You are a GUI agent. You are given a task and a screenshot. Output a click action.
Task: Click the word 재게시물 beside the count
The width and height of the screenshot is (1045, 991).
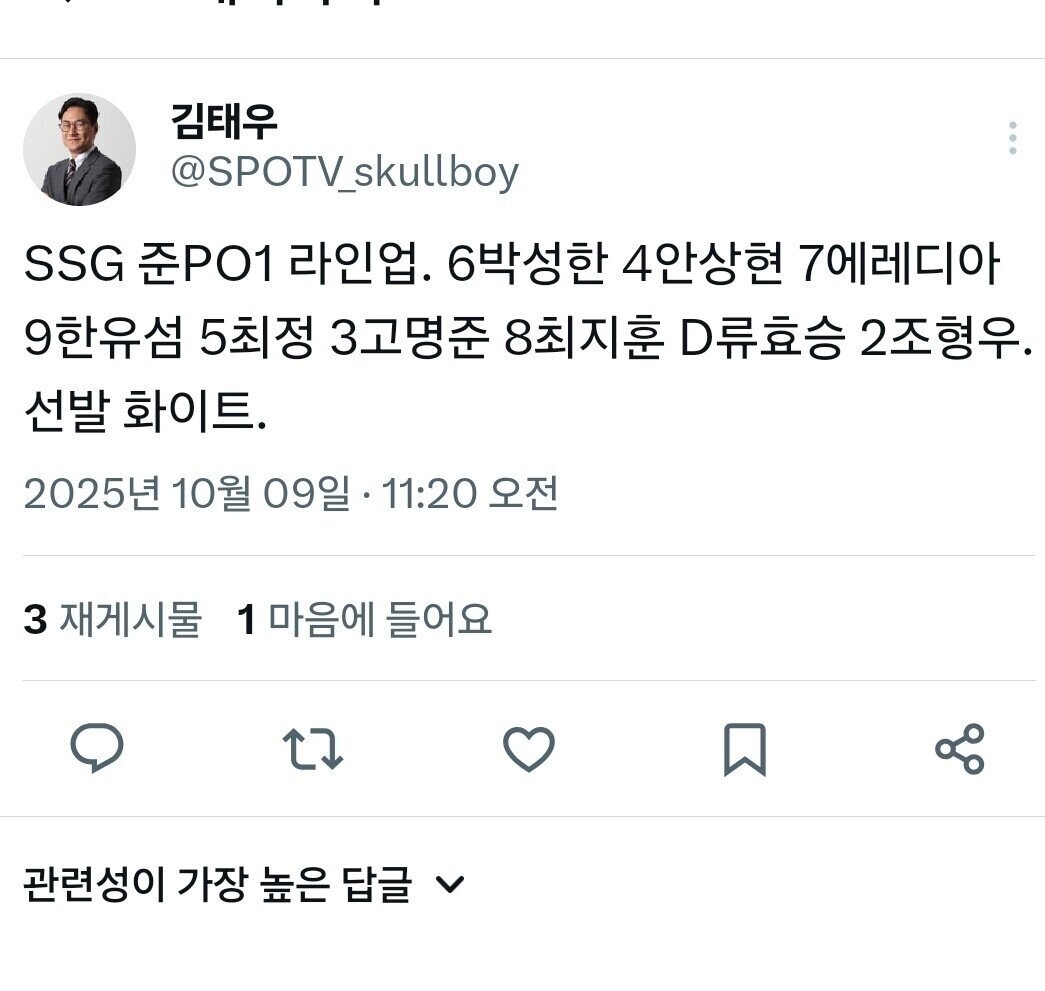pos(131,618)
